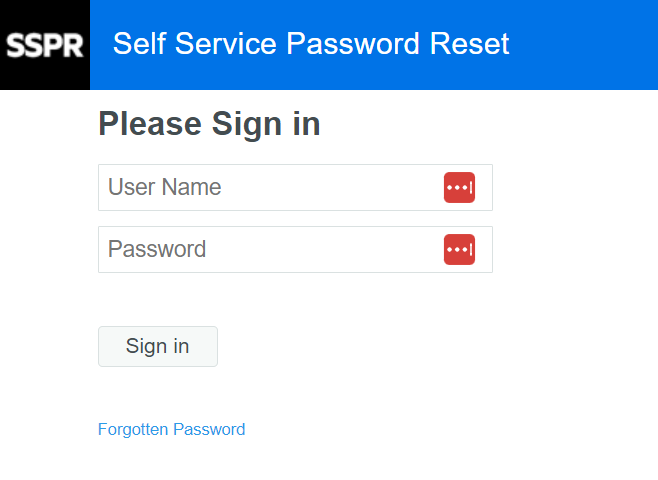Click the password manager icon in Password field
The width and height of the screenshot is (658, 480).
click(460, 250)
